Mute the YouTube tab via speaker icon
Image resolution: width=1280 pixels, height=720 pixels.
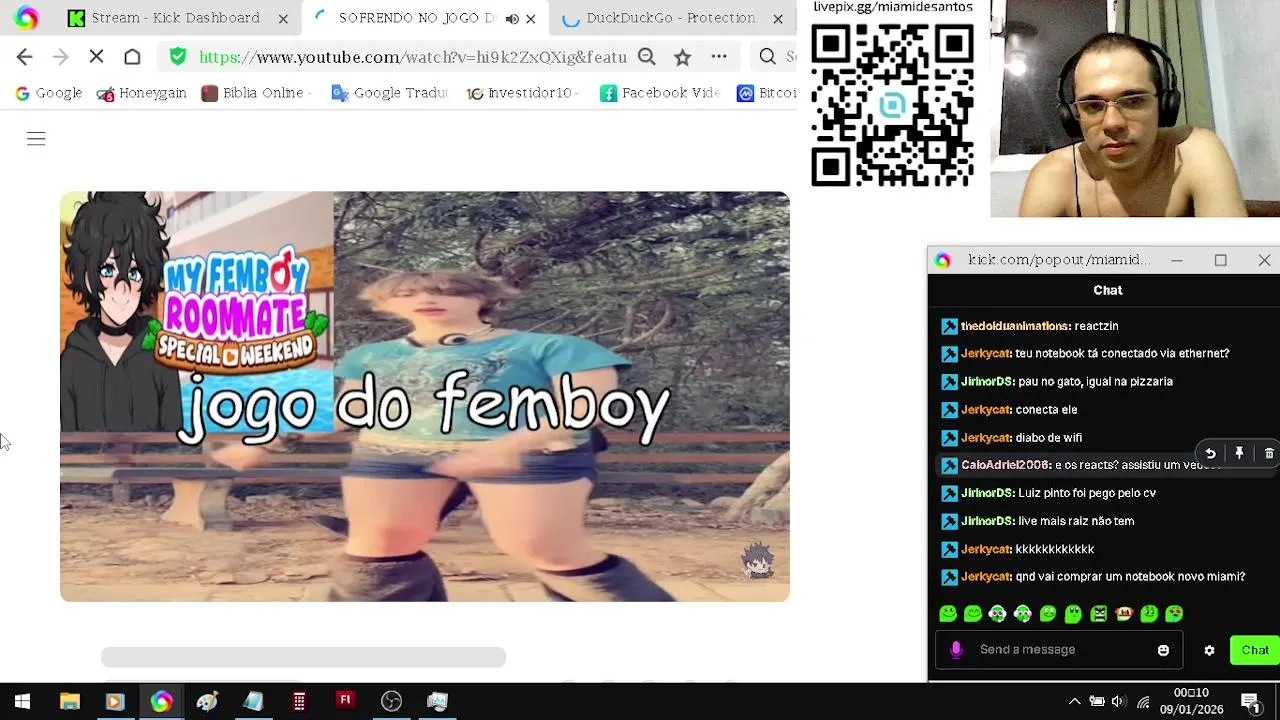pyautogui.click(x=512, y=18)
